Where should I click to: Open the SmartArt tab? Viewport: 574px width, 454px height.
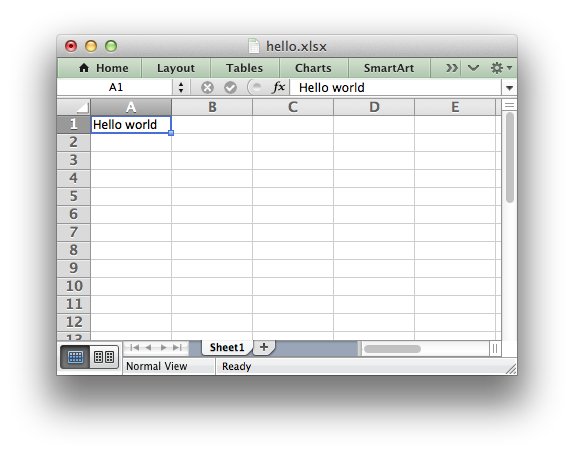pyautogui.click(x=389, y=68)
